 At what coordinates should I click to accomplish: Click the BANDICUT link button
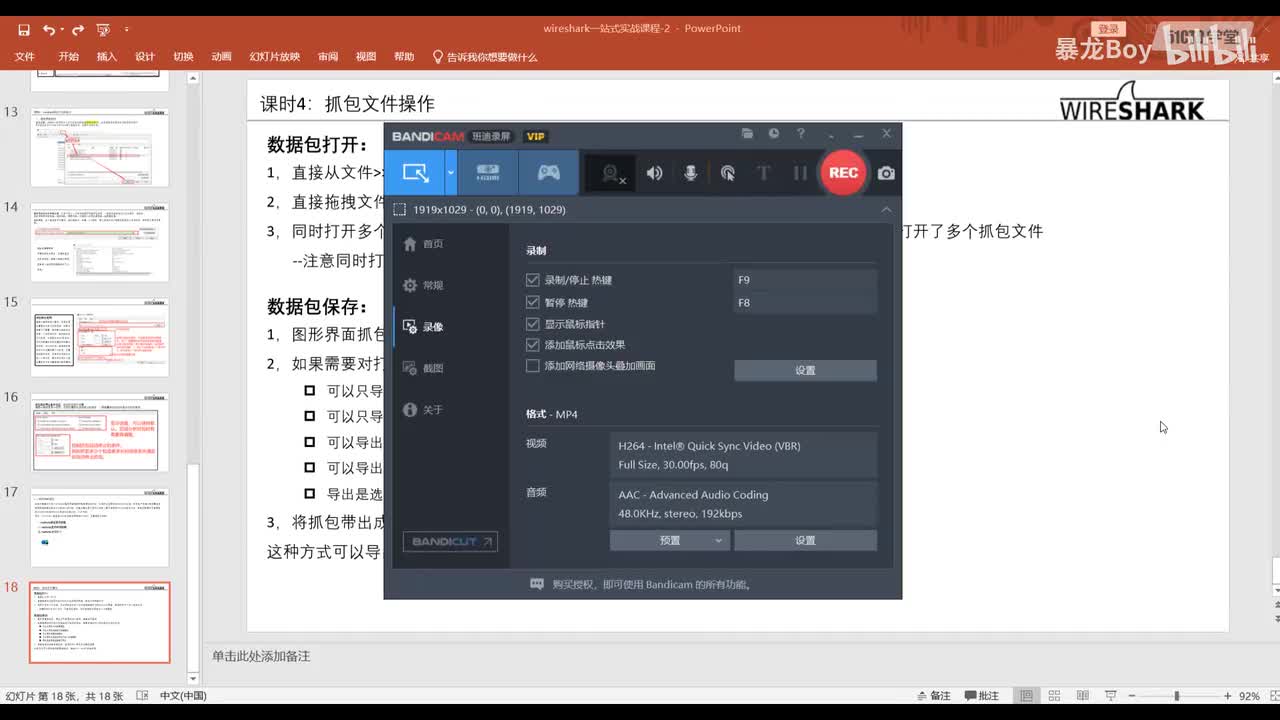tap(450, 541)
